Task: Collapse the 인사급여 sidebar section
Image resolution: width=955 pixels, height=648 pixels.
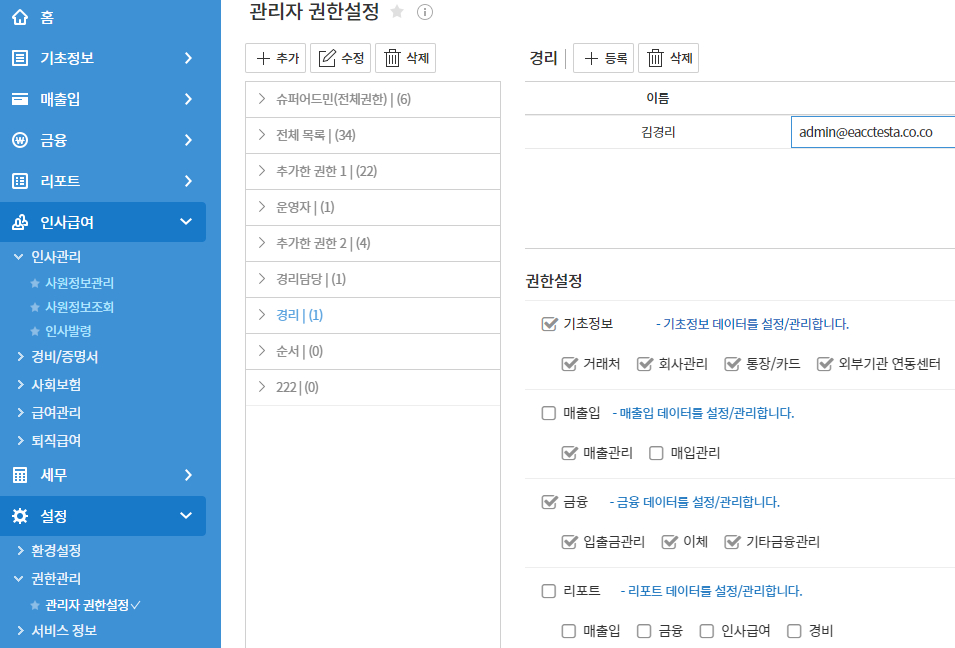Action: tap(186, 222)
